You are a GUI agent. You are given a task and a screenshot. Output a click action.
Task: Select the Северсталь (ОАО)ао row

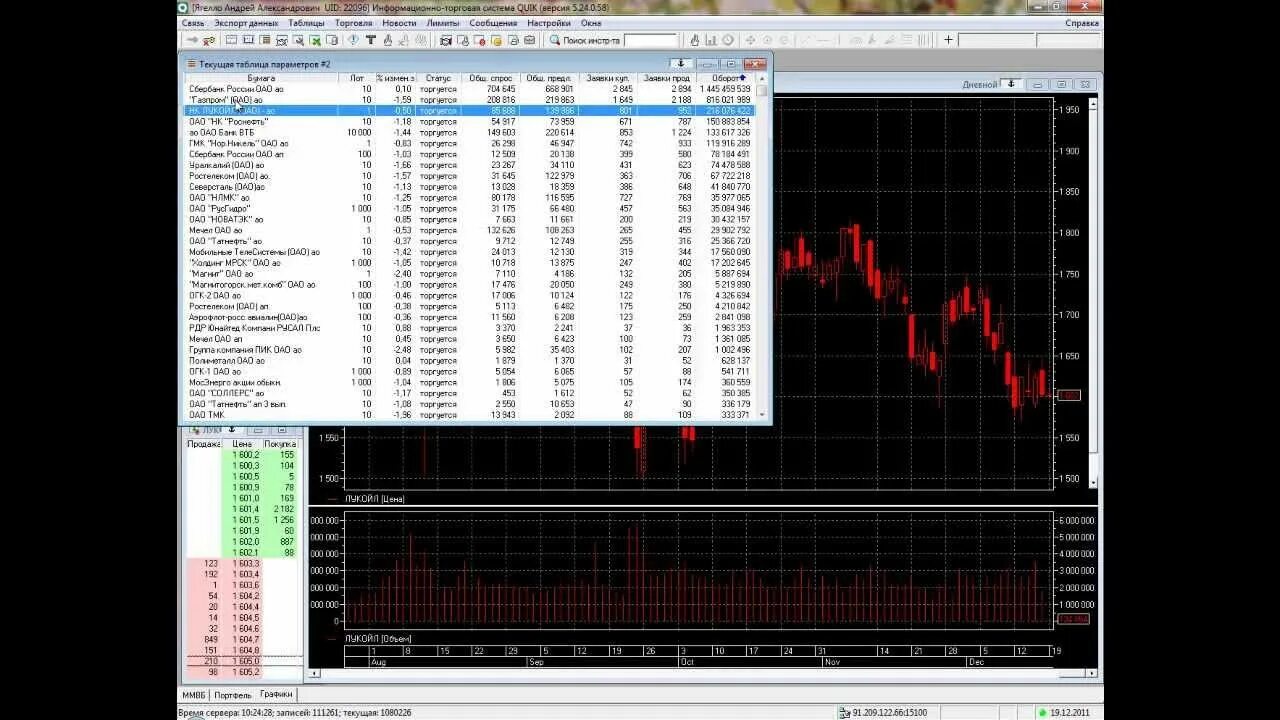coord(470,187)
